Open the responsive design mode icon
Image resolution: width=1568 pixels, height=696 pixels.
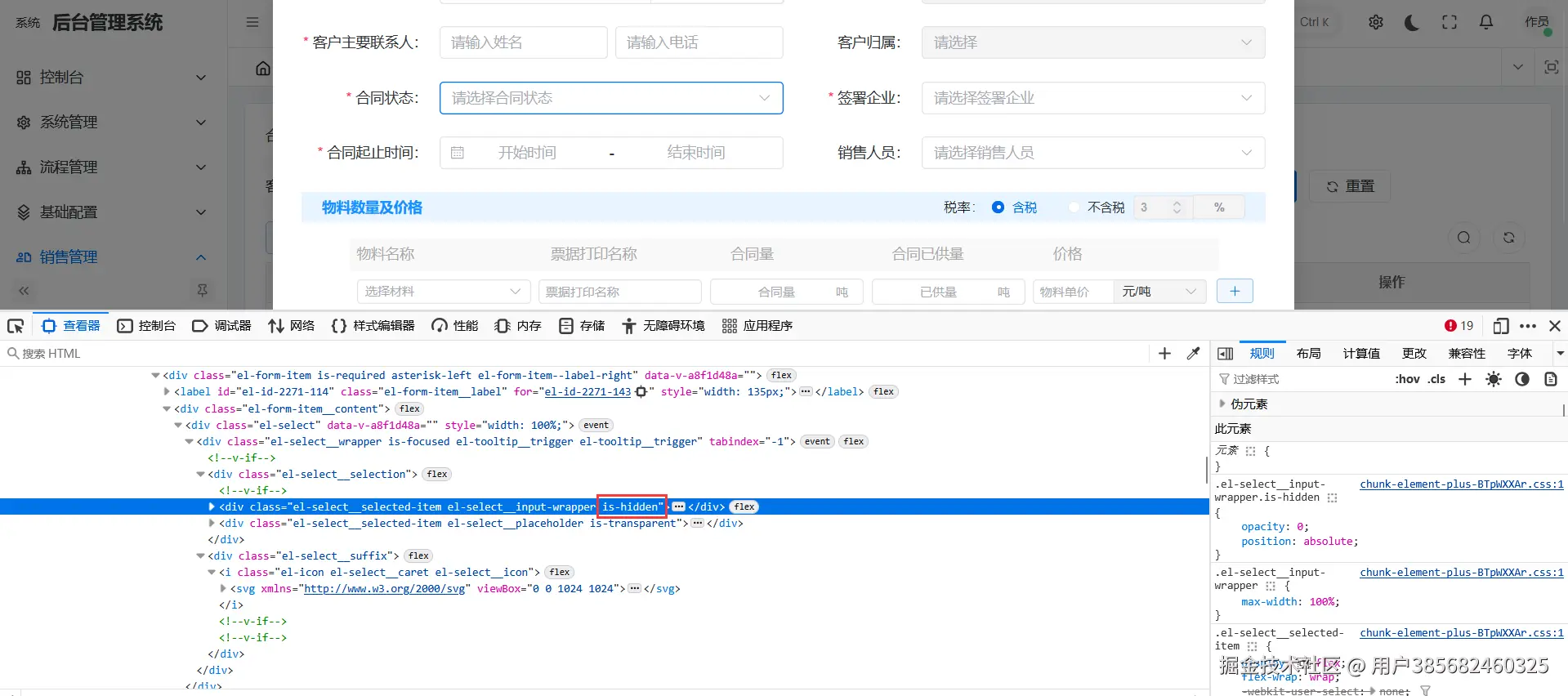[x=1500, y=326]
